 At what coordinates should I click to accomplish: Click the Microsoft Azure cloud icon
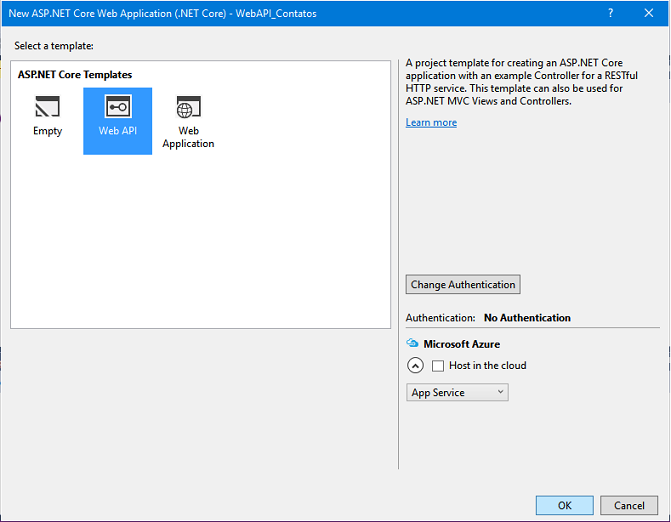[412, 343]
